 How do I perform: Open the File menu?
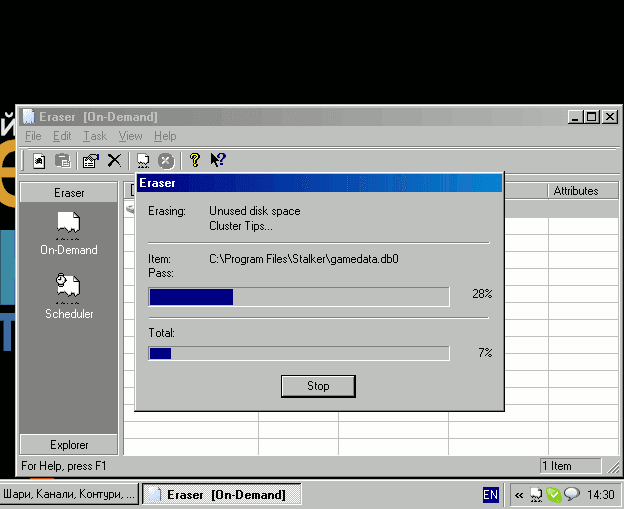[x=33, y=136]
